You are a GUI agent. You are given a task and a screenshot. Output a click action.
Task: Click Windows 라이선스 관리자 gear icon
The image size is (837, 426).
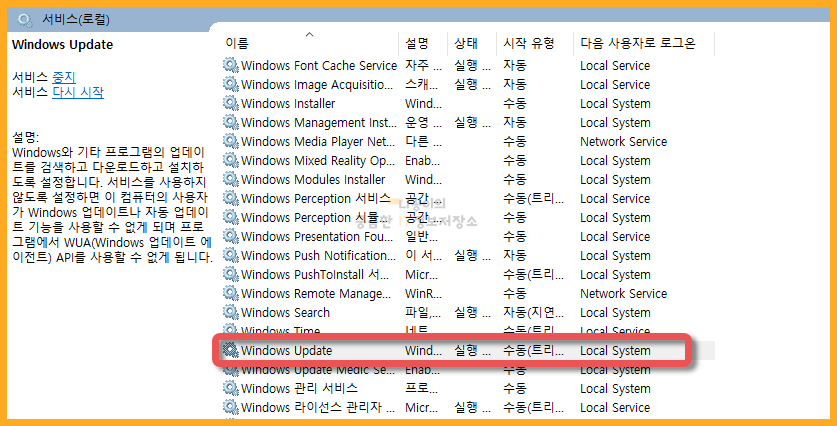pyautogui.click(x=231, y=407)
